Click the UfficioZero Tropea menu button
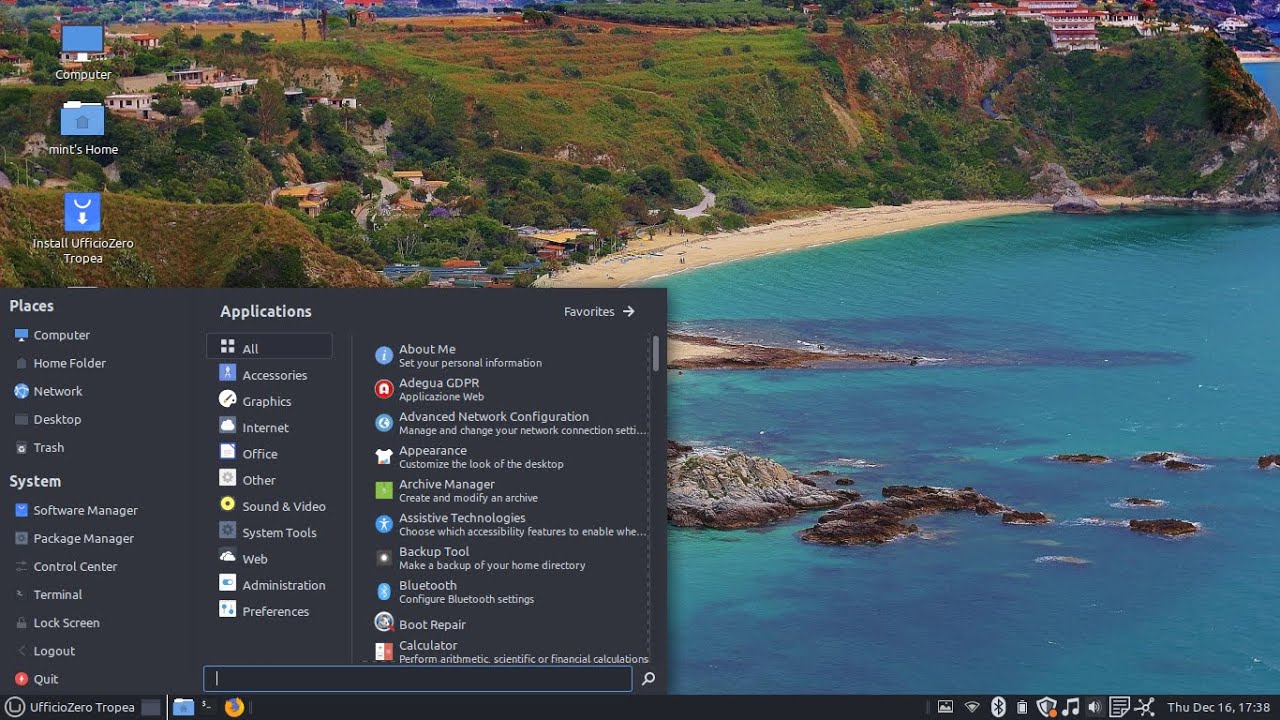 point(70,707)
